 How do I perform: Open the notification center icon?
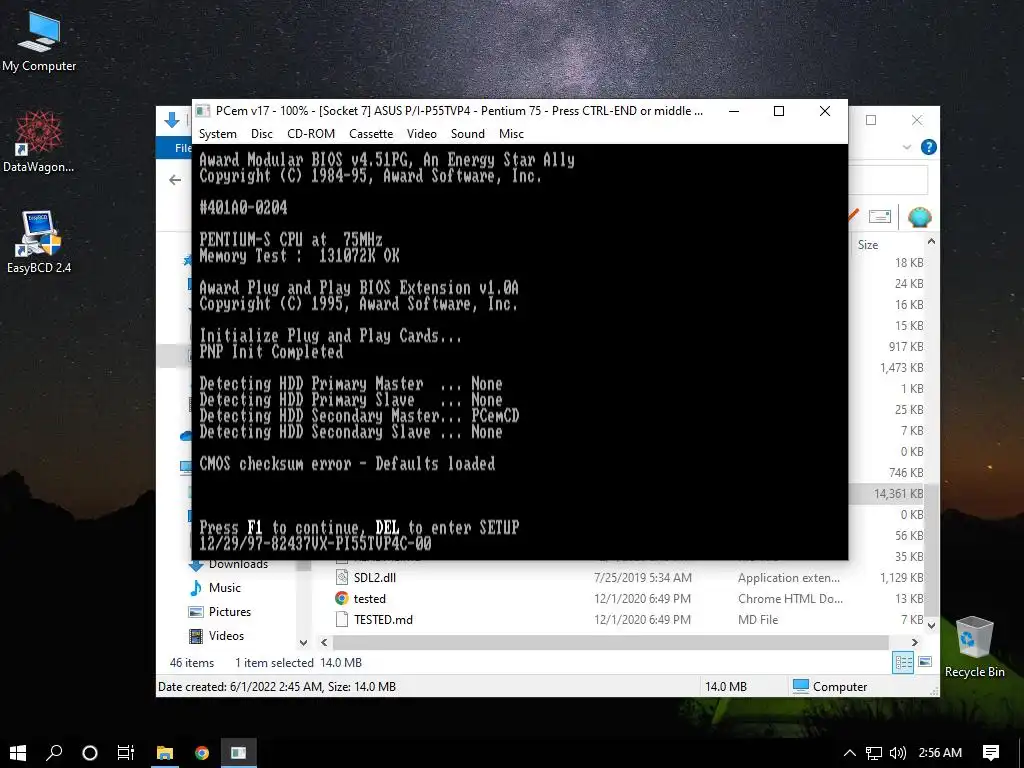991,752
